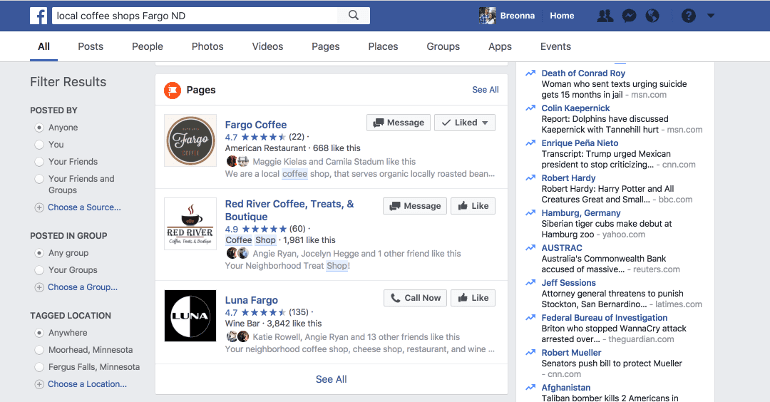770x402 pixels.
Task: Open the Help question mark icon
Action: pos(688,16)
